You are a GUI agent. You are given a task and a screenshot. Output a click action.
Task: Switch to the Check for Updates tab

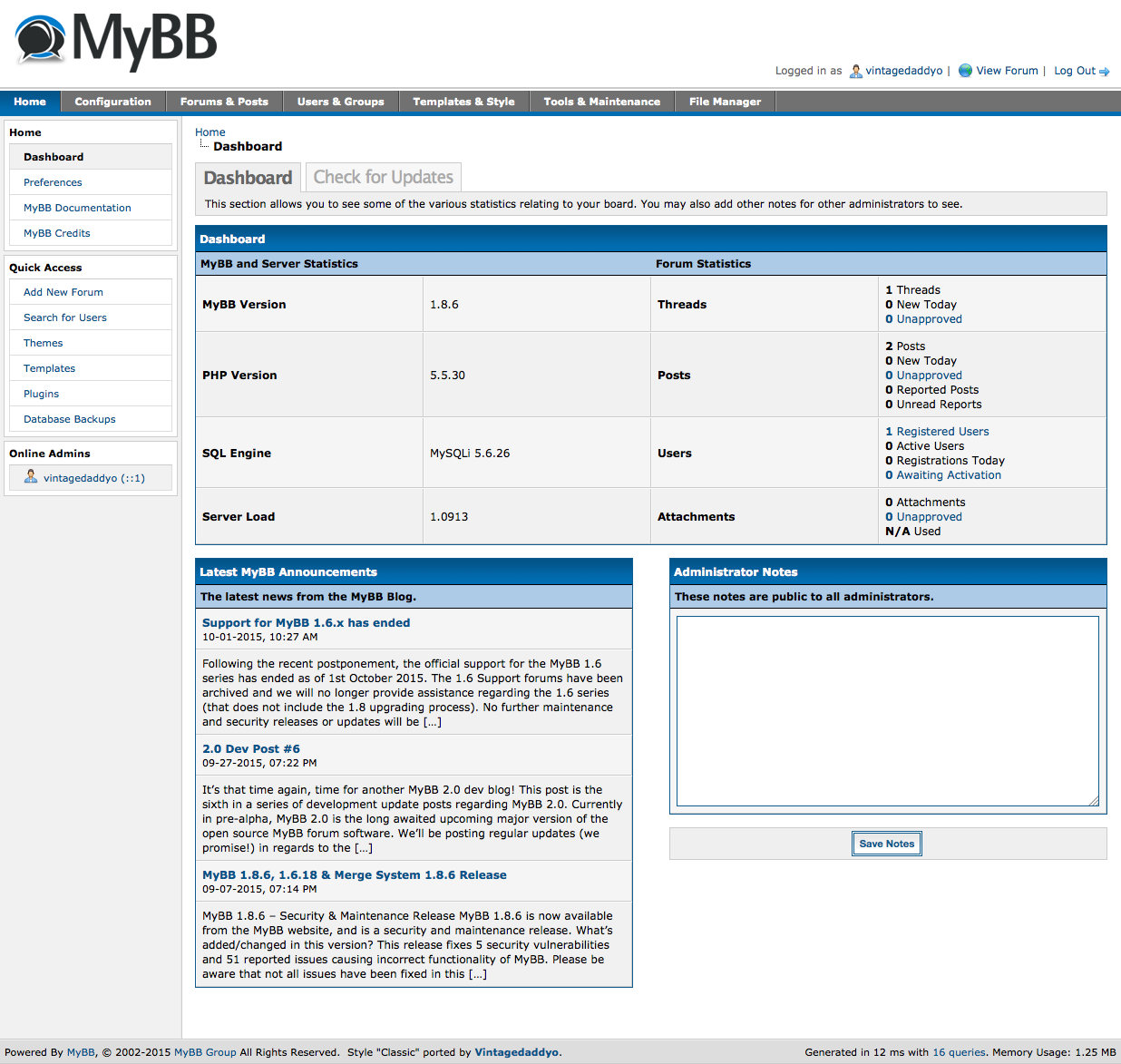[383, 177]
